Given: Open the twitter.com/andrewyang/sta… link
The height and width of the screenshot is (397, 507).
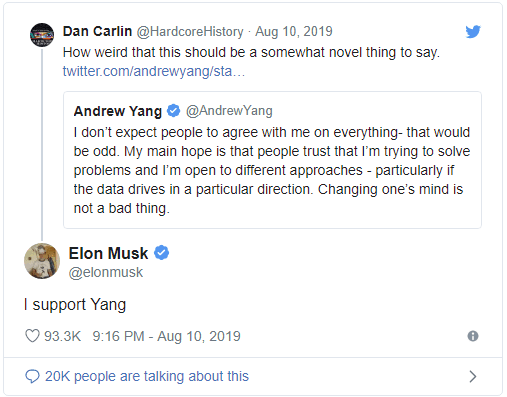Looking at the screenshot, I should click(x=154, y=71).
